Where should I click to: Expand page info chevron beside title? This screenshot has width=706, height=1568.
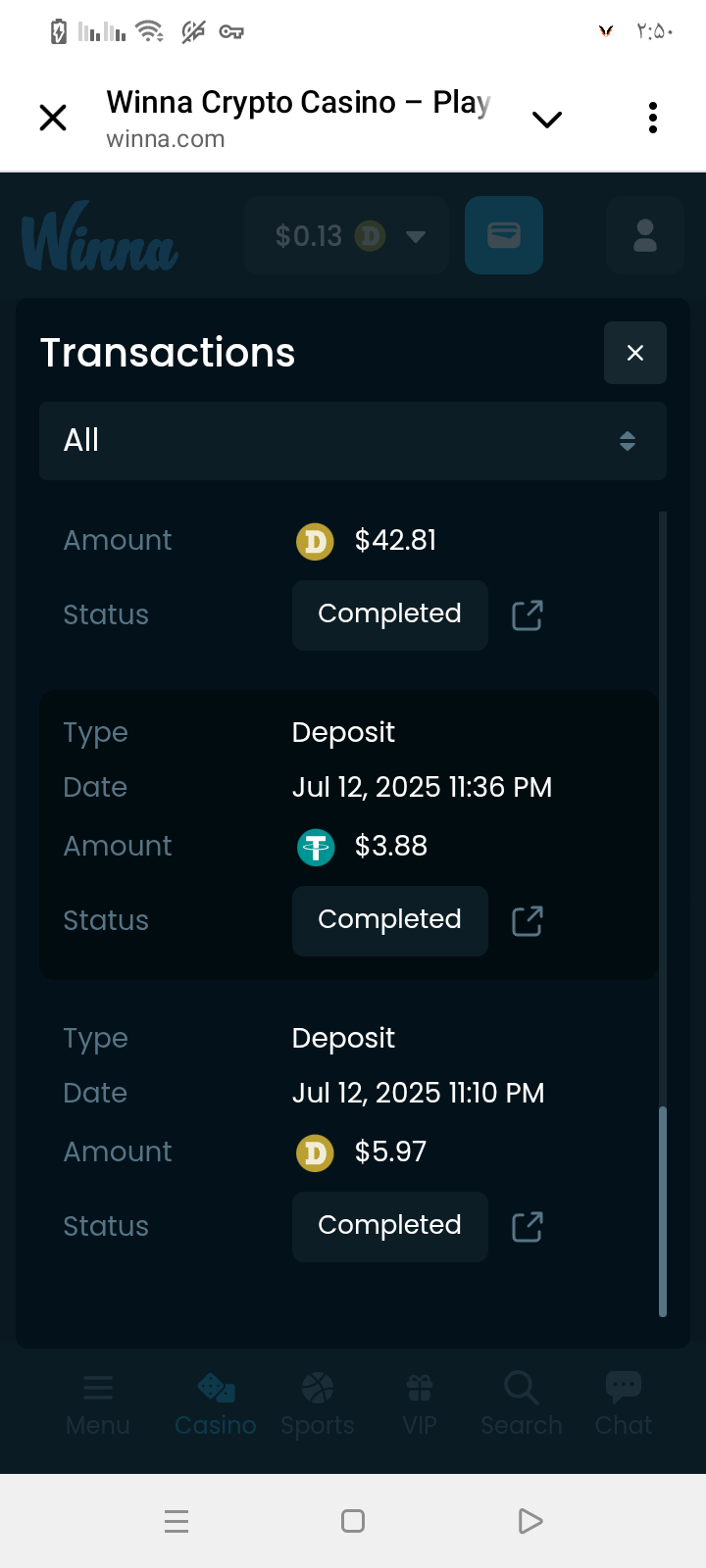[546, 120]
